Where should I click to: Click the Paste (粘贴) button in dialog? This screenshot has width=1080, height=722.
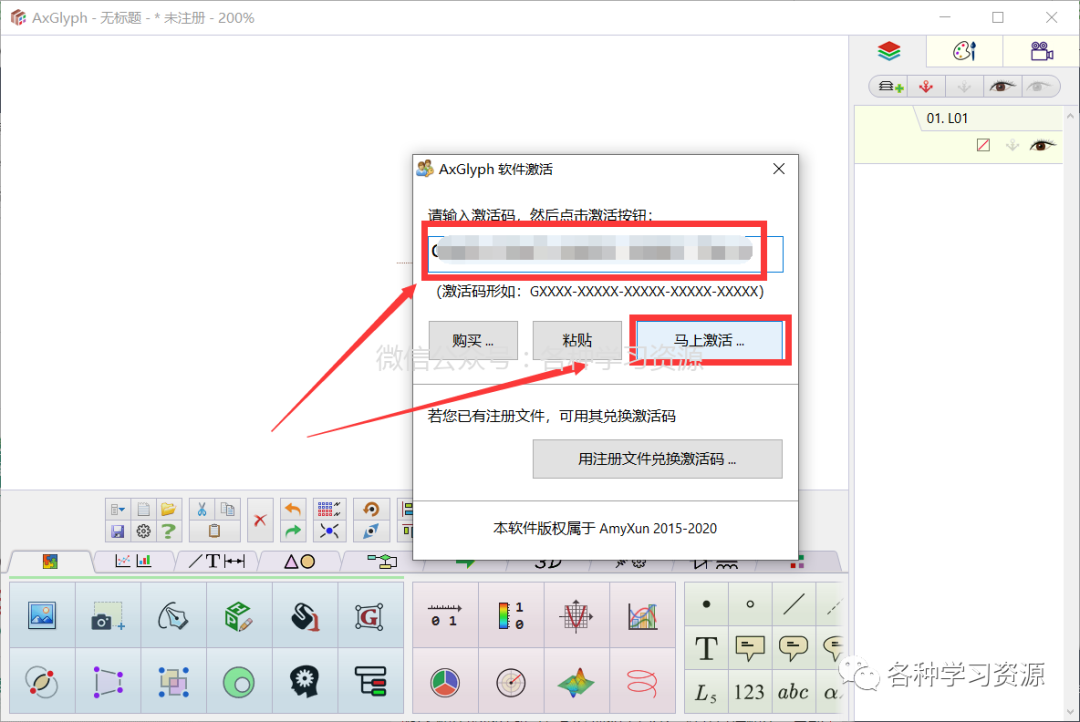coord(577,340)
